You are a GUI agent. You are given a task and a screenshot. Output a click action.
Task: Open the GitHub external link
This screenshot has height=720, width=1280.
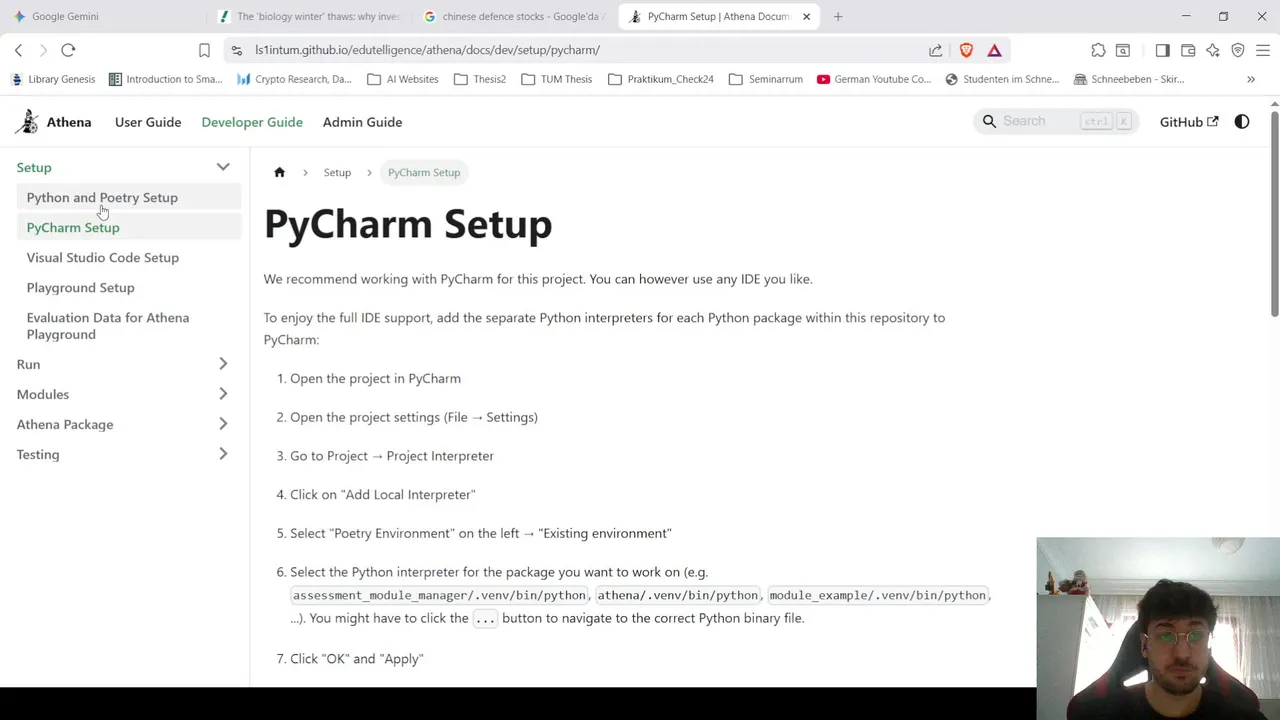[1189, 122]
